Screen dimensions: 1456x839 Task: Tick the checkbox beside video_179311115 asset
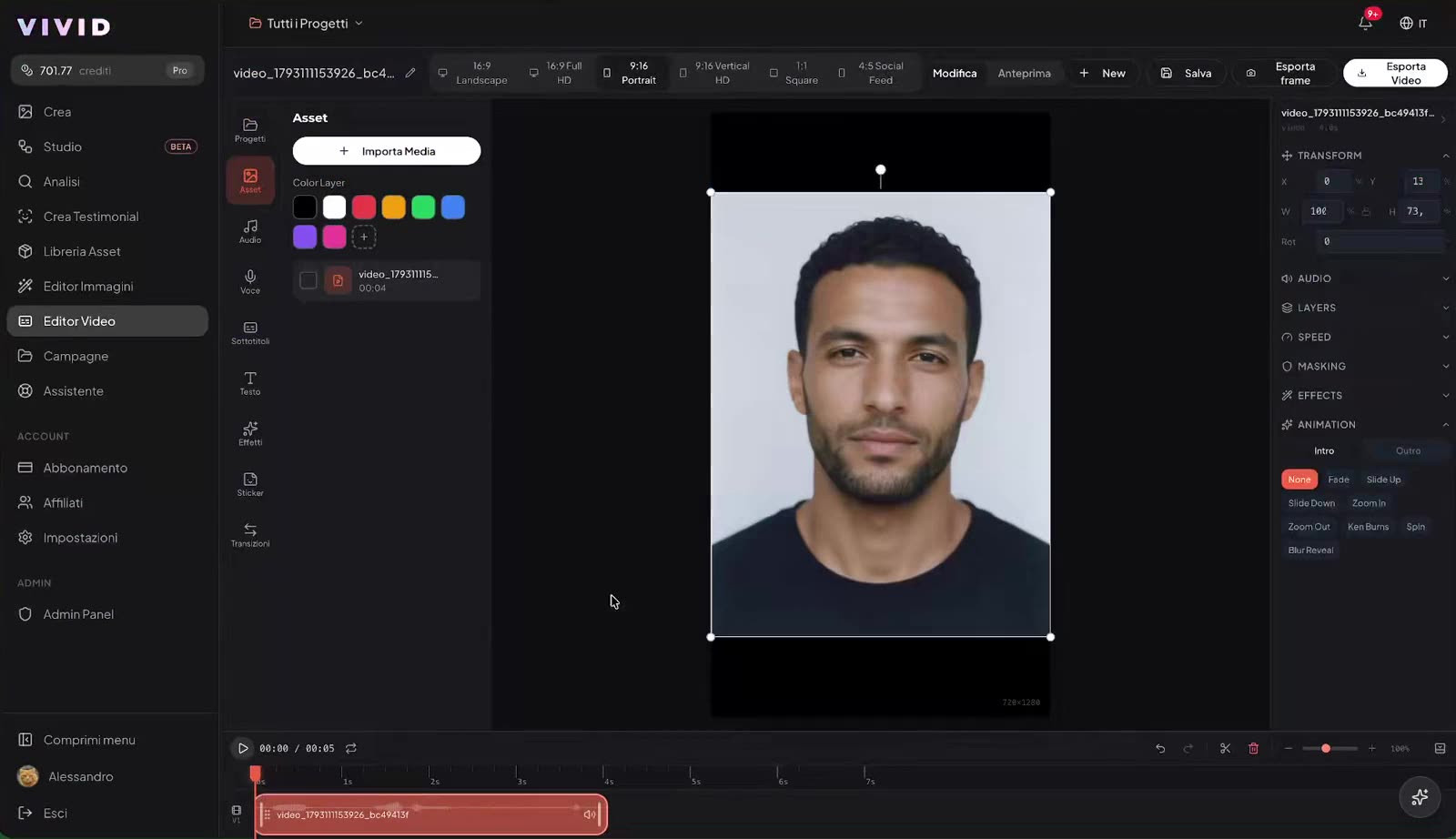[308, 280]
